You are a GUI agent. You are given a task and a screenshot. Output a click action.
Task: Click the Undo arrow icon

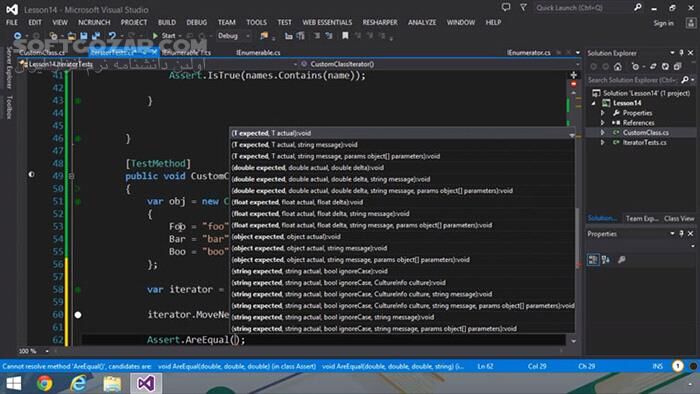click(x=112, y=36)
